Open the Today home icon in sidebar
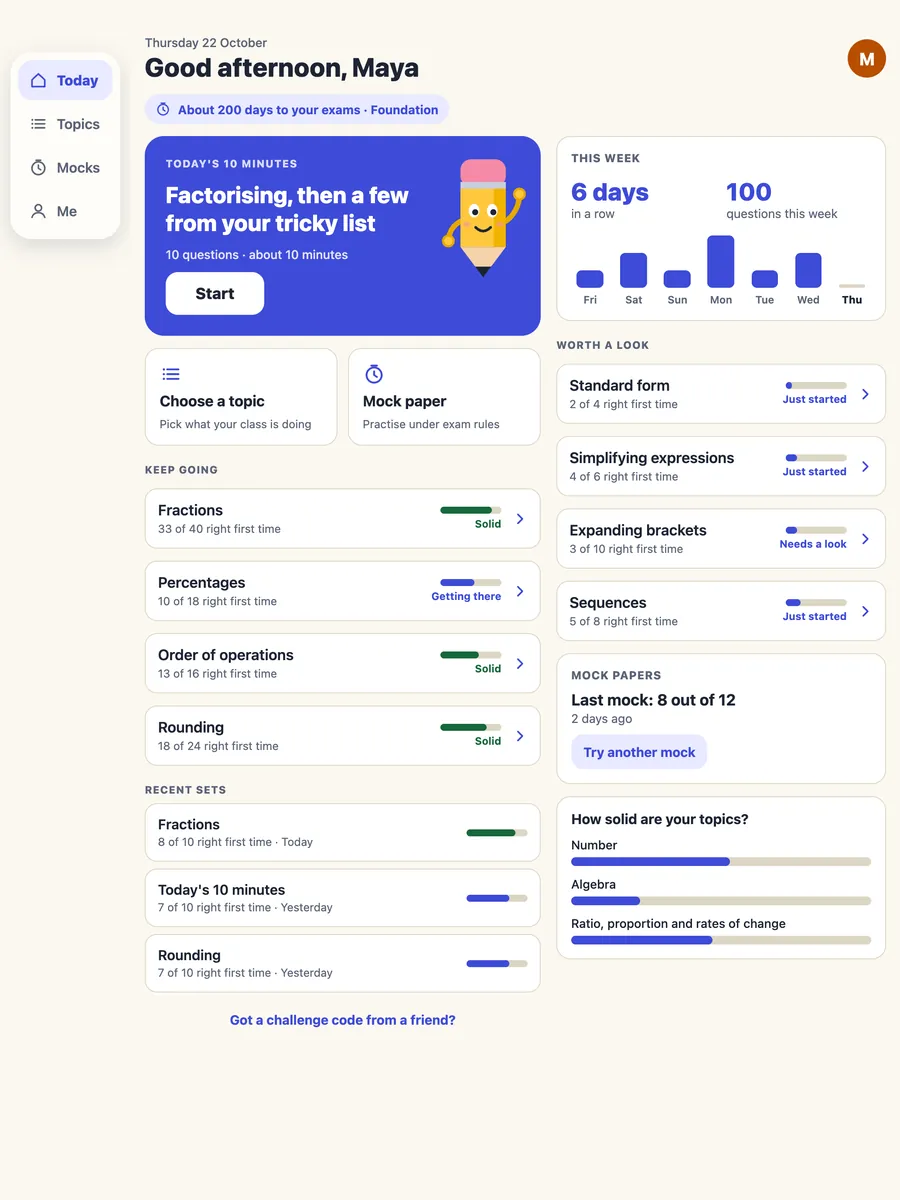Image resolution: width=900 pixels, height=1200 pixels. pos(38,80)
